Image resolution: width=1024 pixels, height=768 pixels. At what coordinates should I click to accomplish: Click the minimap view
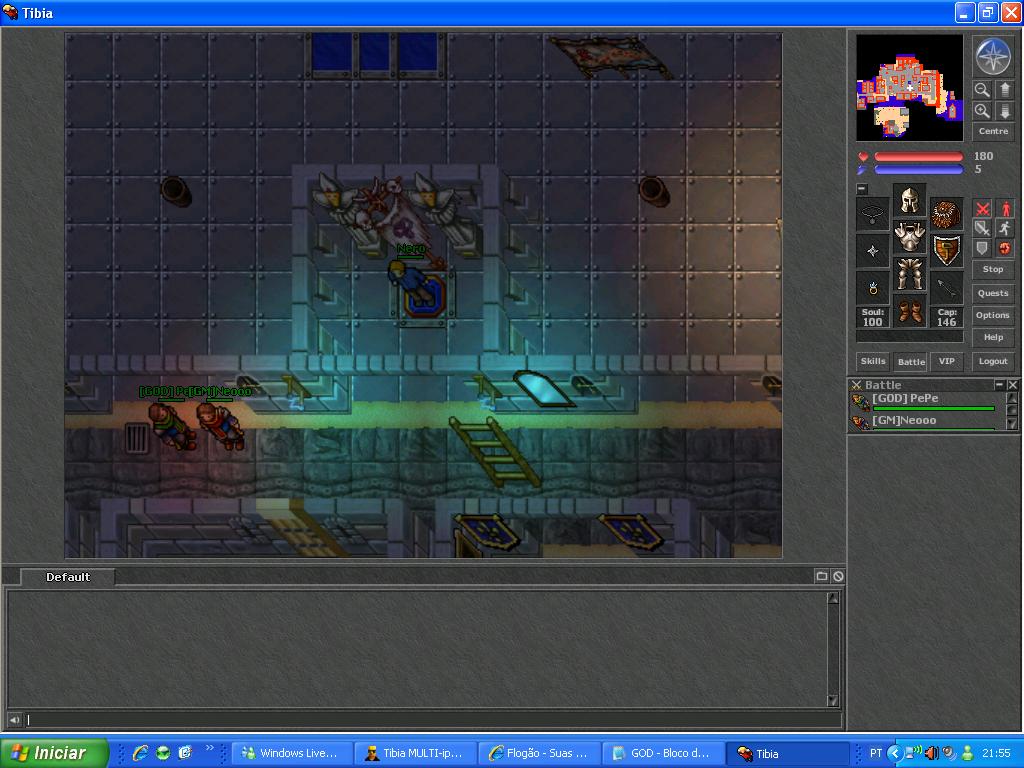point(909,88)
